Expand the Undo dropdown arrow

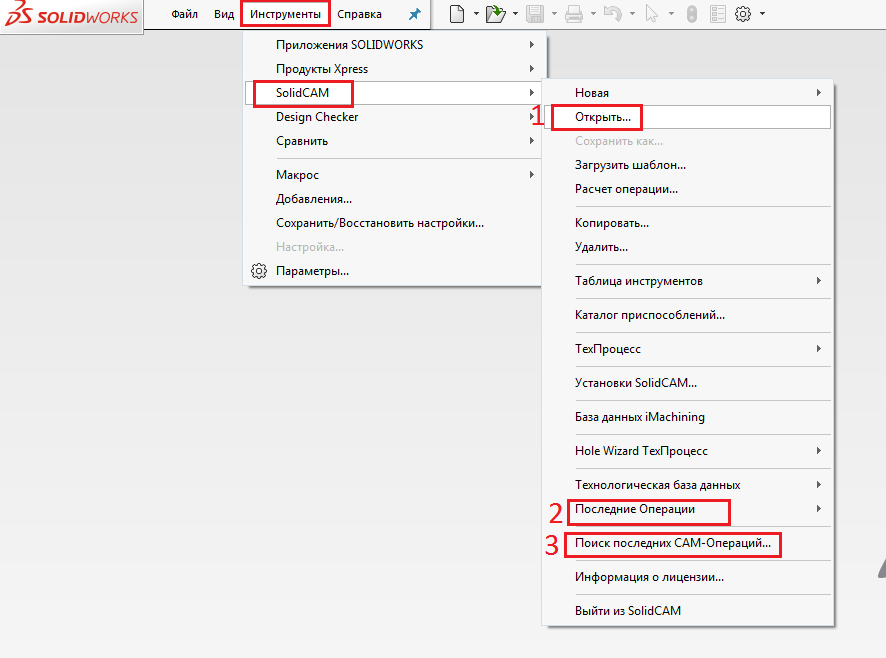coord(632,14)
